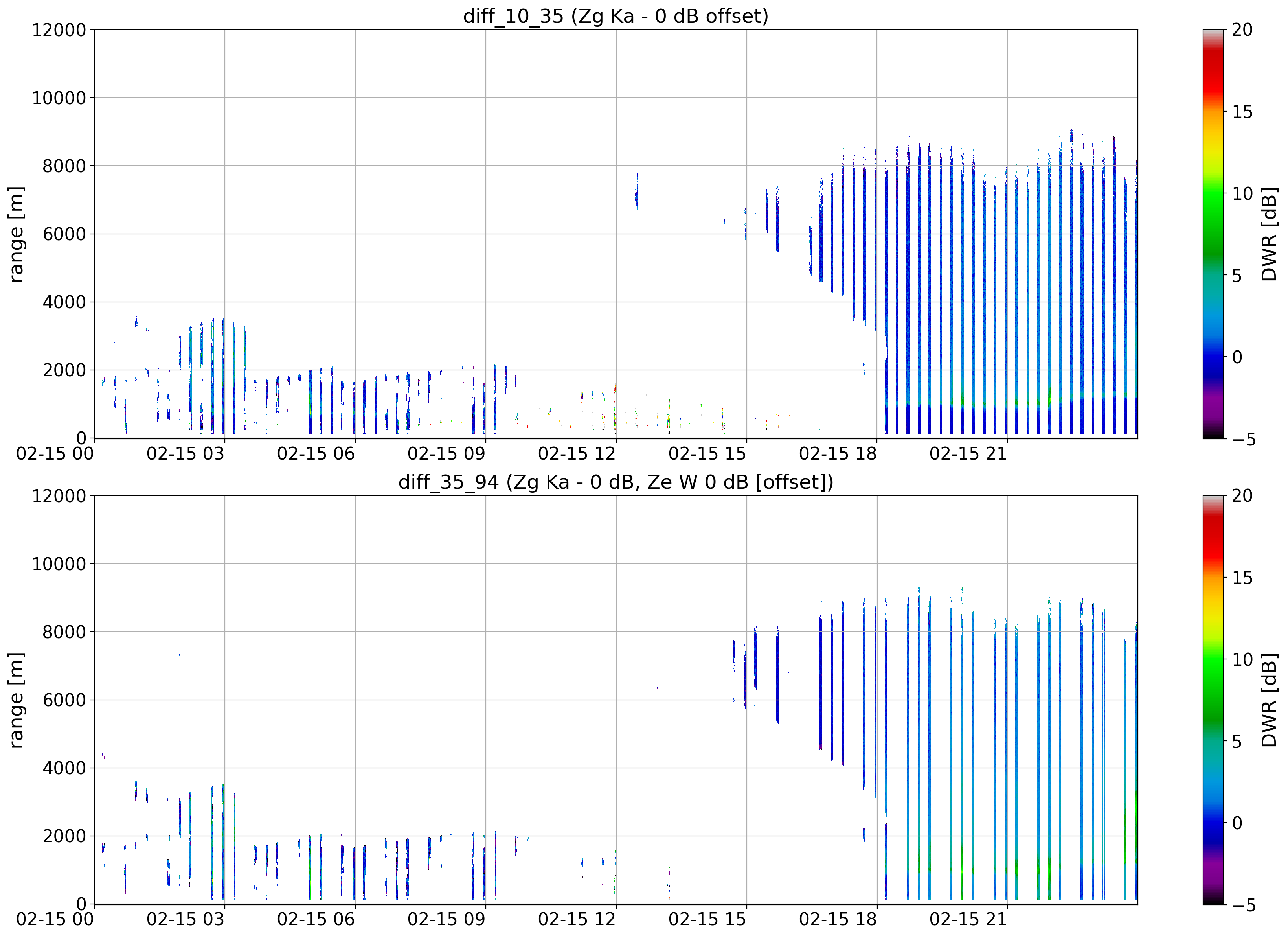Select the '02-15 18' time tick under the diff_35_94 plot
Image resolution: width=1288 pixels, height=937 pixels.
click(838, 920)
